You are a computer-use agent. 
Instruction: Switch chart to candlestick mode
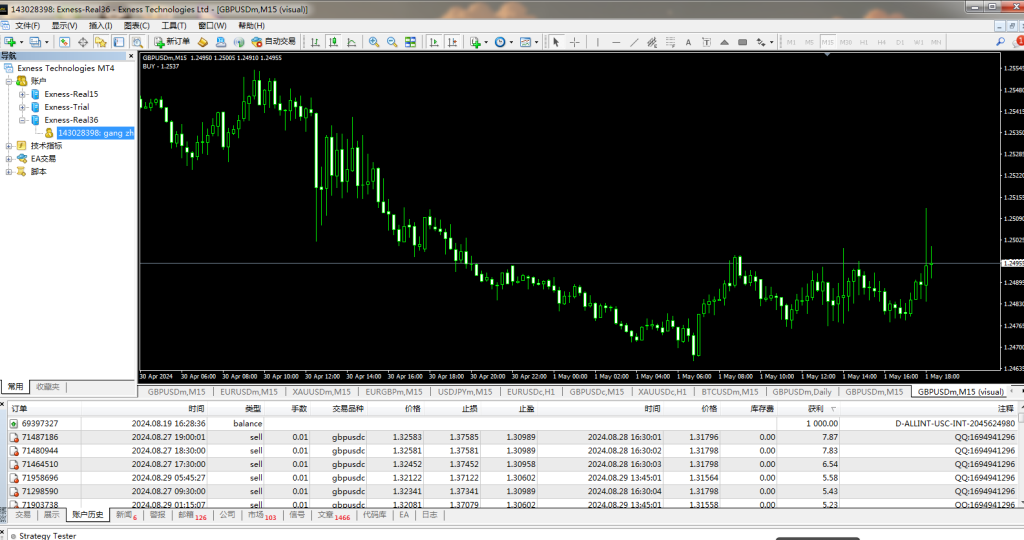coord(334,42)
